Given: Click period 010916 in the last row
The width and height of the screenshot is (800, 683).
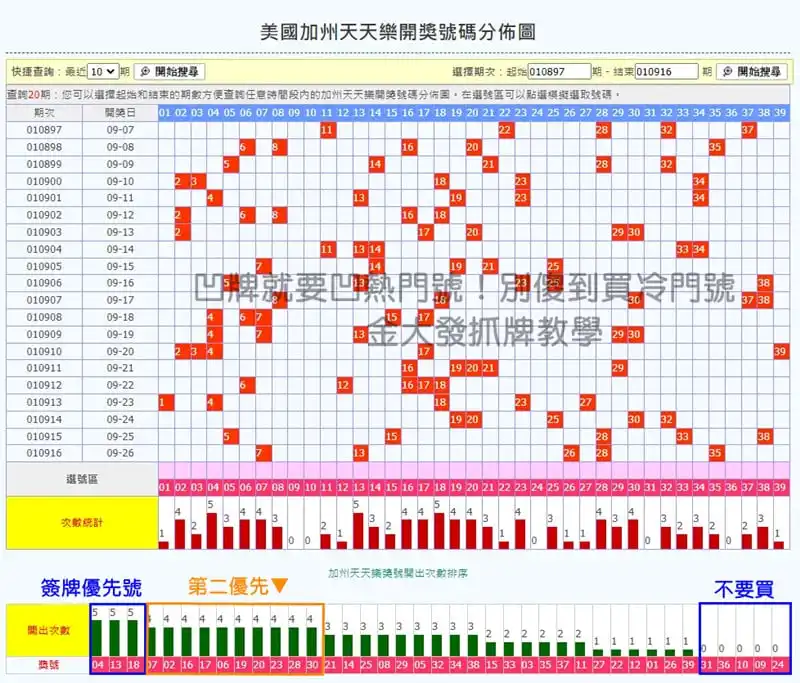Looking at the screenshot, I should [44, 453].
